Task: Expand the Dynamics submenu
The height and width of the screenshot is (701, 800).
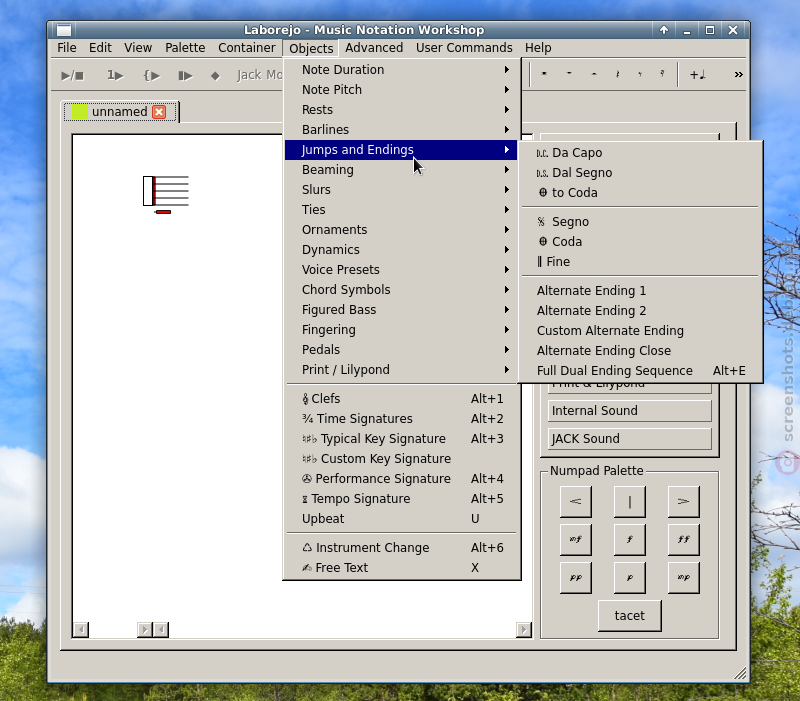Action: 402,249
